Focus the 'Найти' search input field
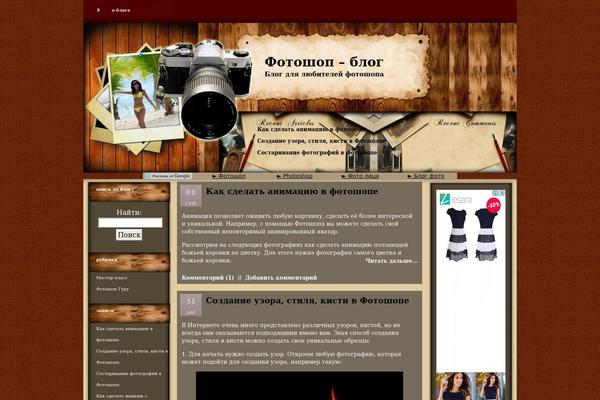 [130, 223]
